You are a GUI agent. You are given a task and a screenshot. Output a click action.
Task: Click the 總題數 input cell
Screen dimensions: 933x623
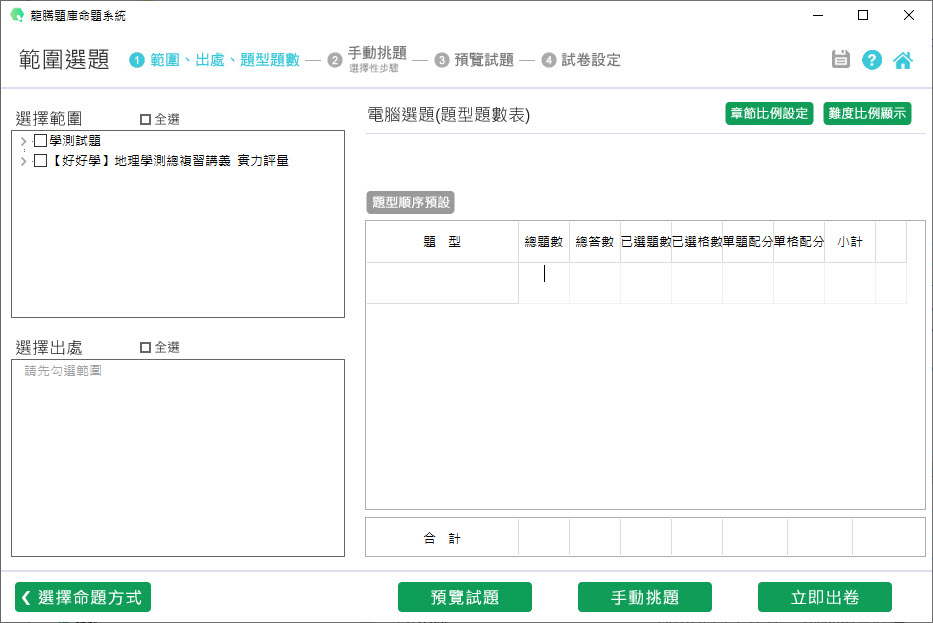(544, 283)
